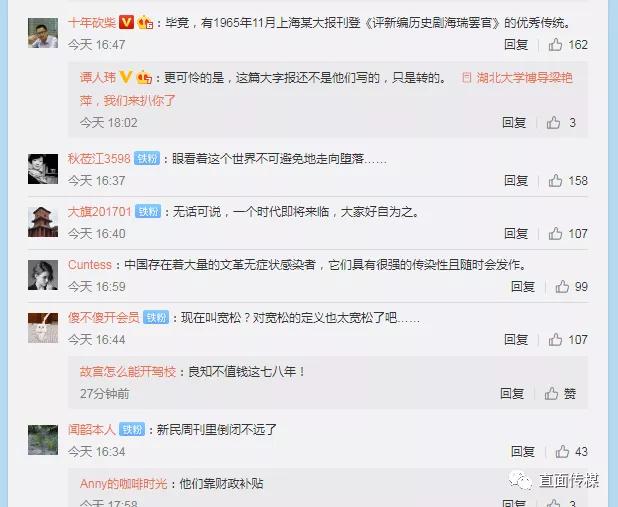Open the tower avatar of 大旗201701

click(43, 222)
